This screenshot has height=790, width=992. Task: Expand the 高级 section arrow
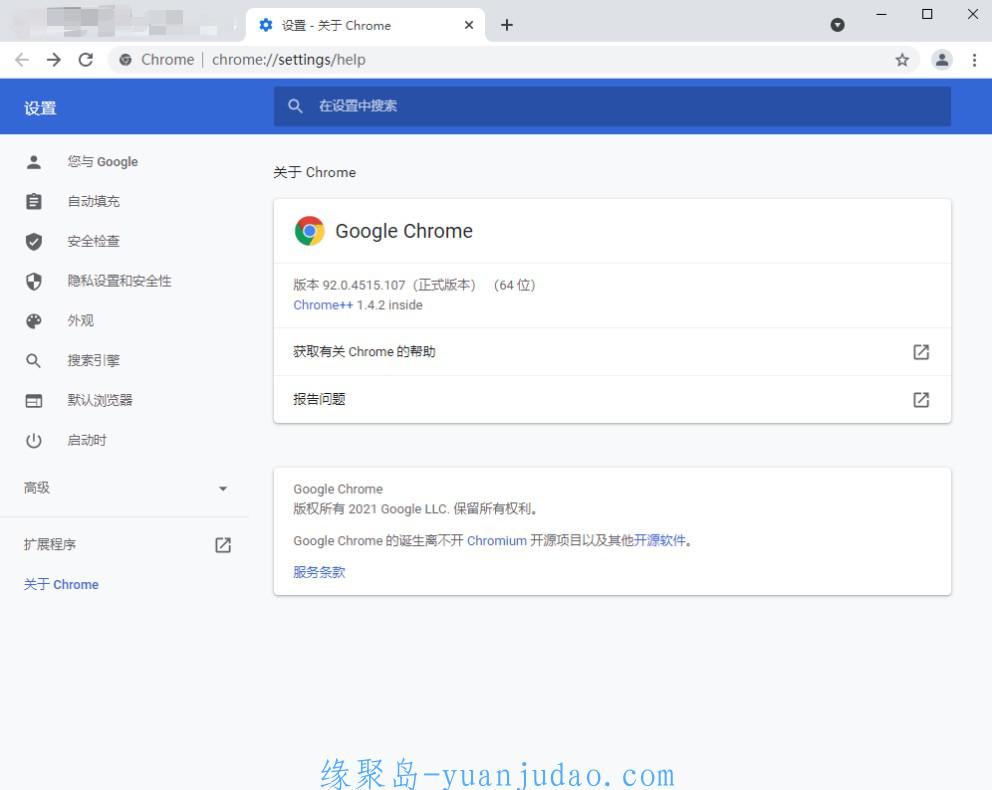click(223, 488)
